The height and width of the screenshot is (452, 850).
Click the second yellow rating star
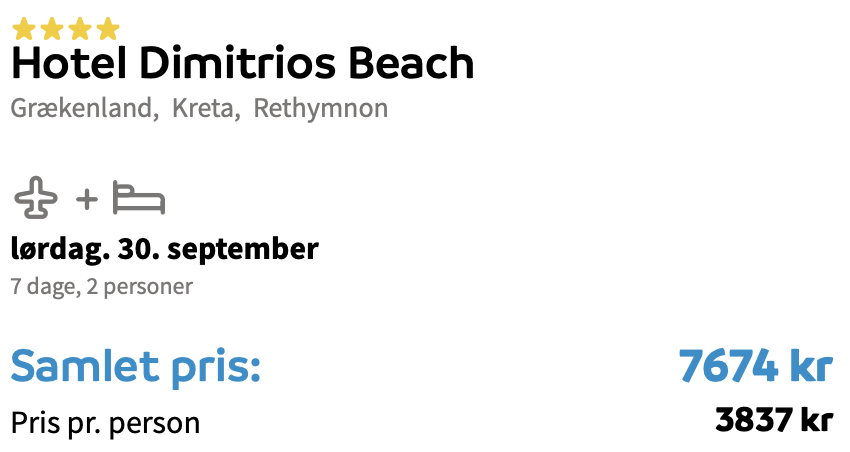point(51,29)
